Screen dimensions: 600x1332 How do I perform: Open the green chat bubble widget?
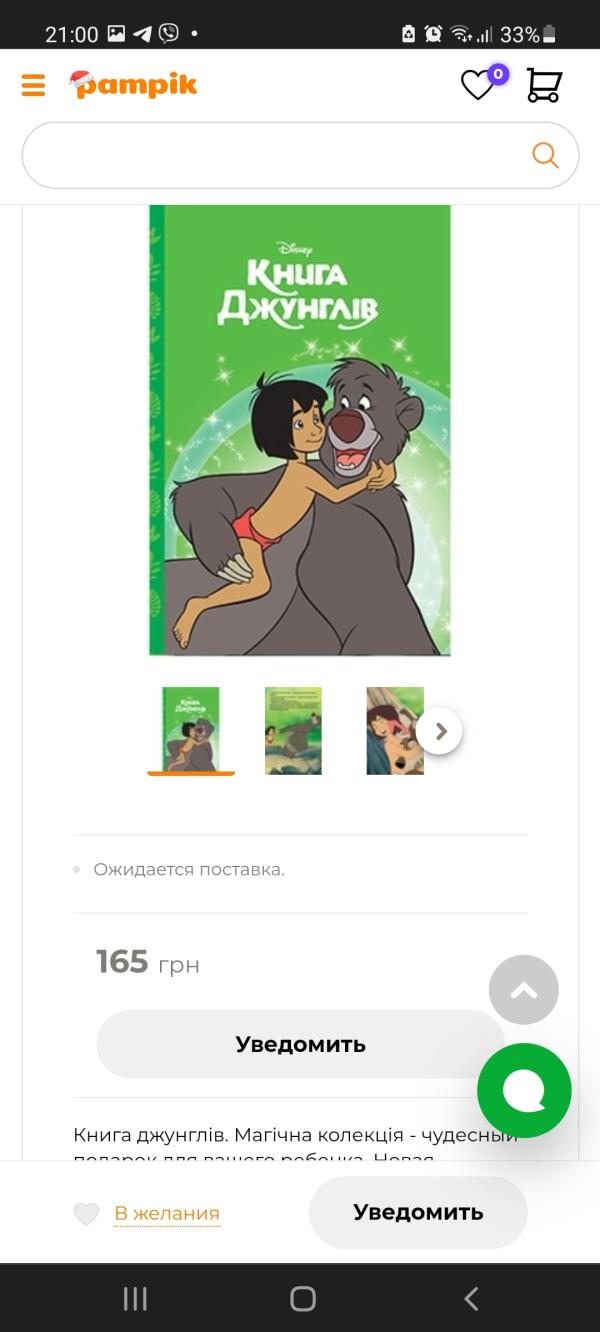point(524,1090)
